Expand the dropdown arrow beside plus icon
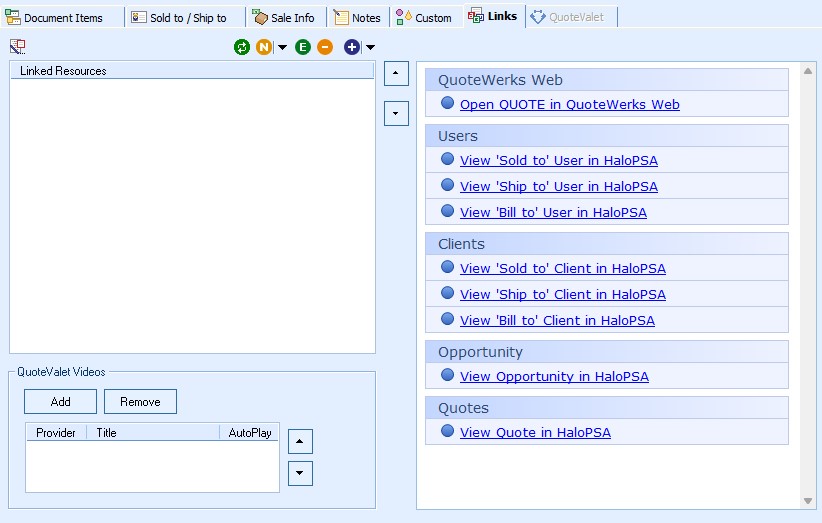 (371, 48)
